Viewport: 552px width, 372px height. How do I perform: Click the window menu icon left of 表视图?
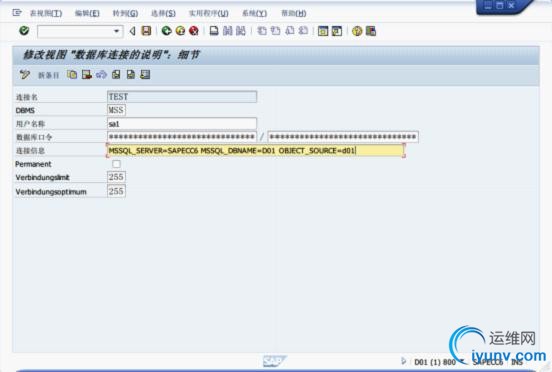coord(17,13)
